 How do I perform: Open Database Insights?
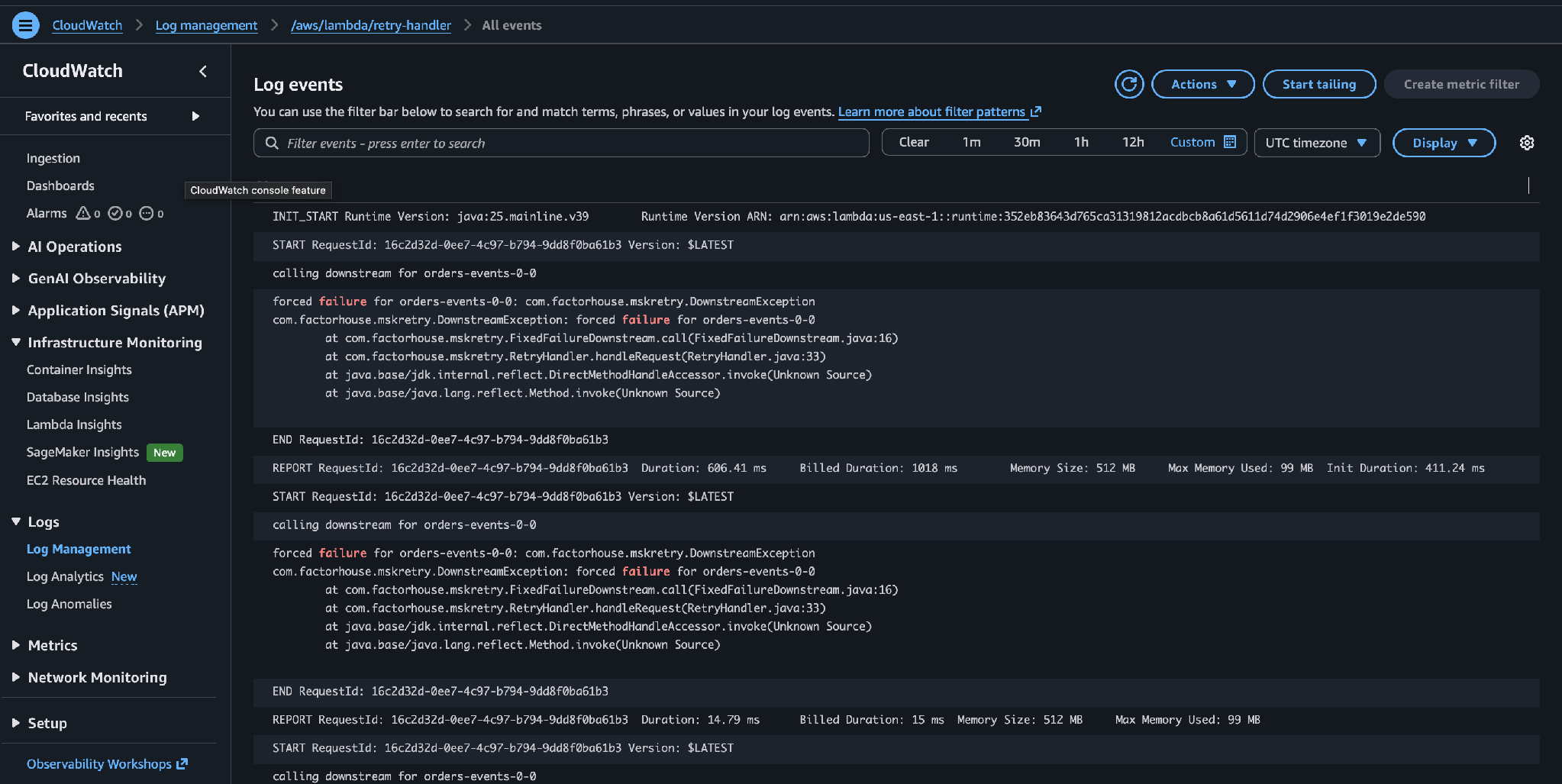[x=78, y=397]
